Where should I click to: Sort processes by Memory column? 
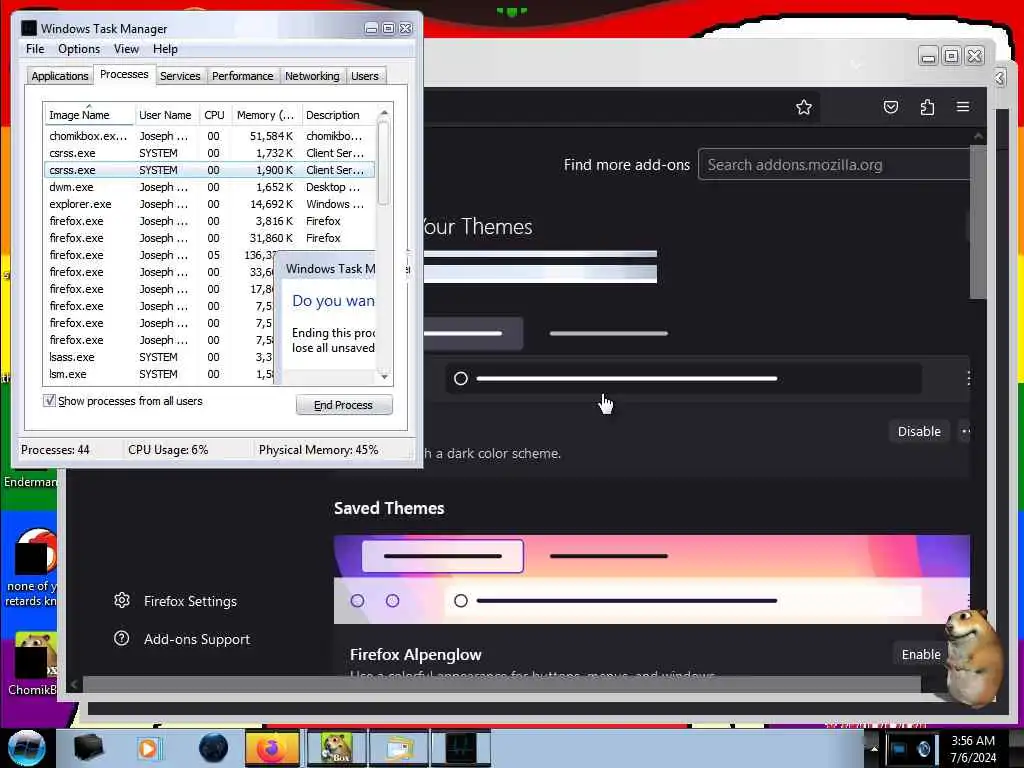pos(265,115)
